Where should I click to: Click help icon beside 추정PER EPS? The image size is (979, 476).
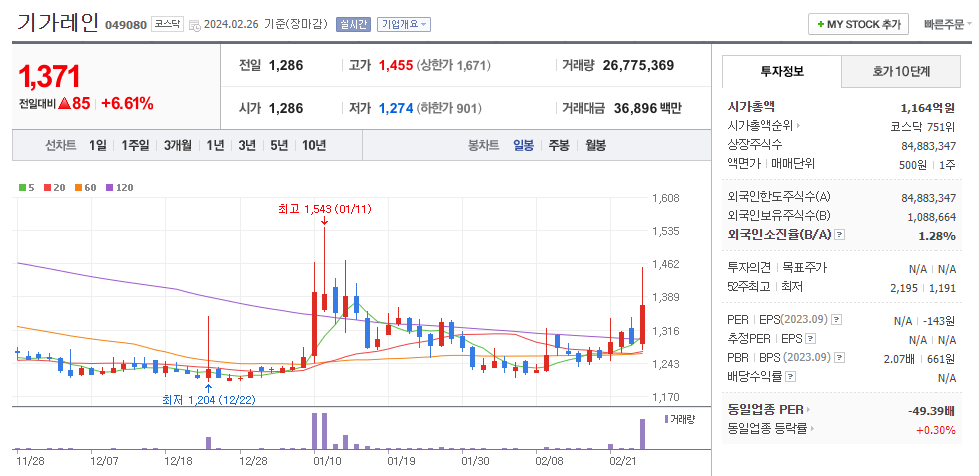tap(810, 339)
